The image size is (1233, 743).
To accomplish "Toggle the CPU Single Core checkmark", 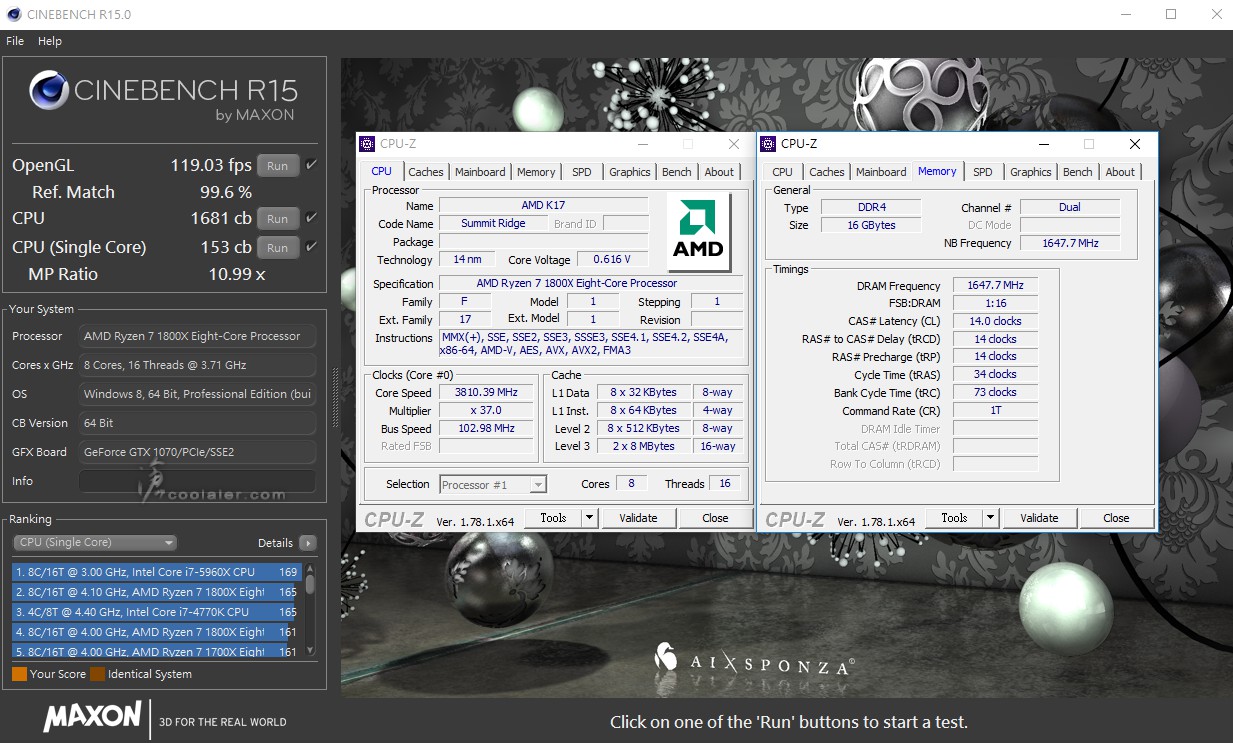I will click(311, 247).
